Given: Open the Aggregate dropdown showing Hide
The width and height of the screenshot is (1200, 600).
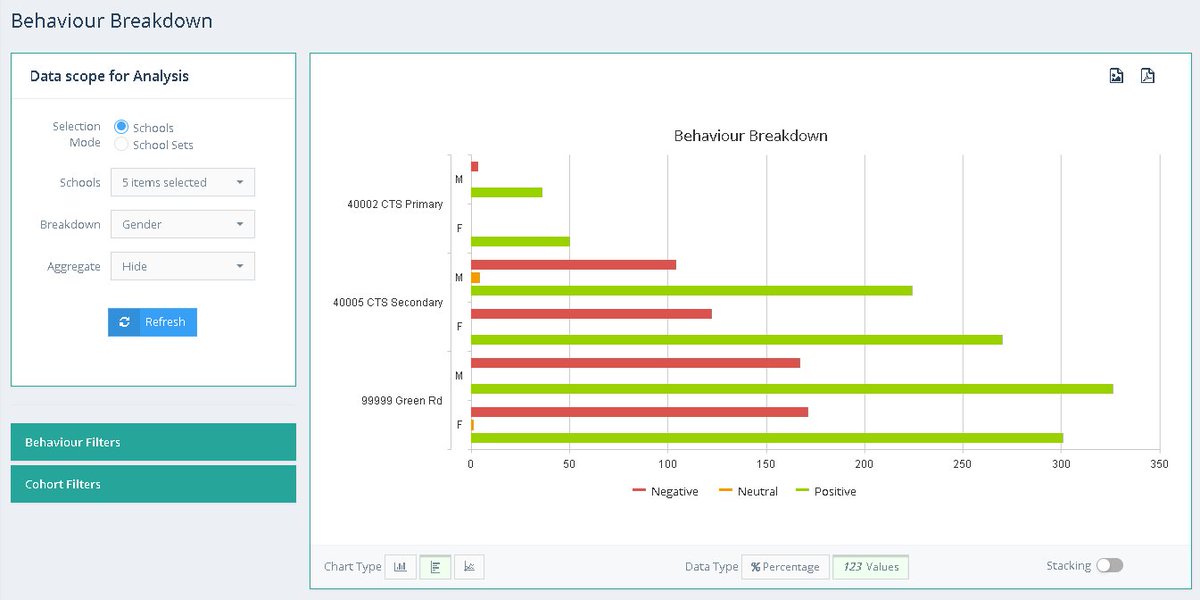Looking at the screenshot, I should (183, 266).
